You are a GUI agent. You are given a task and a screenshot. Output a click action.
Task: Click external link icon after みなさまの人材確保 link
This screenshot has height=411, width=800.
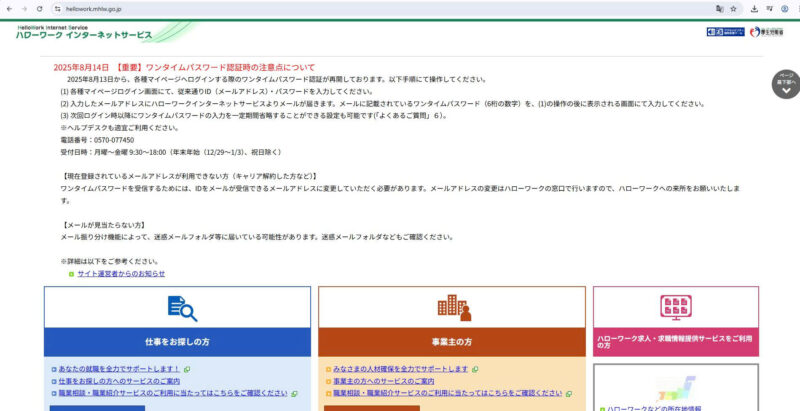(476, 369)
